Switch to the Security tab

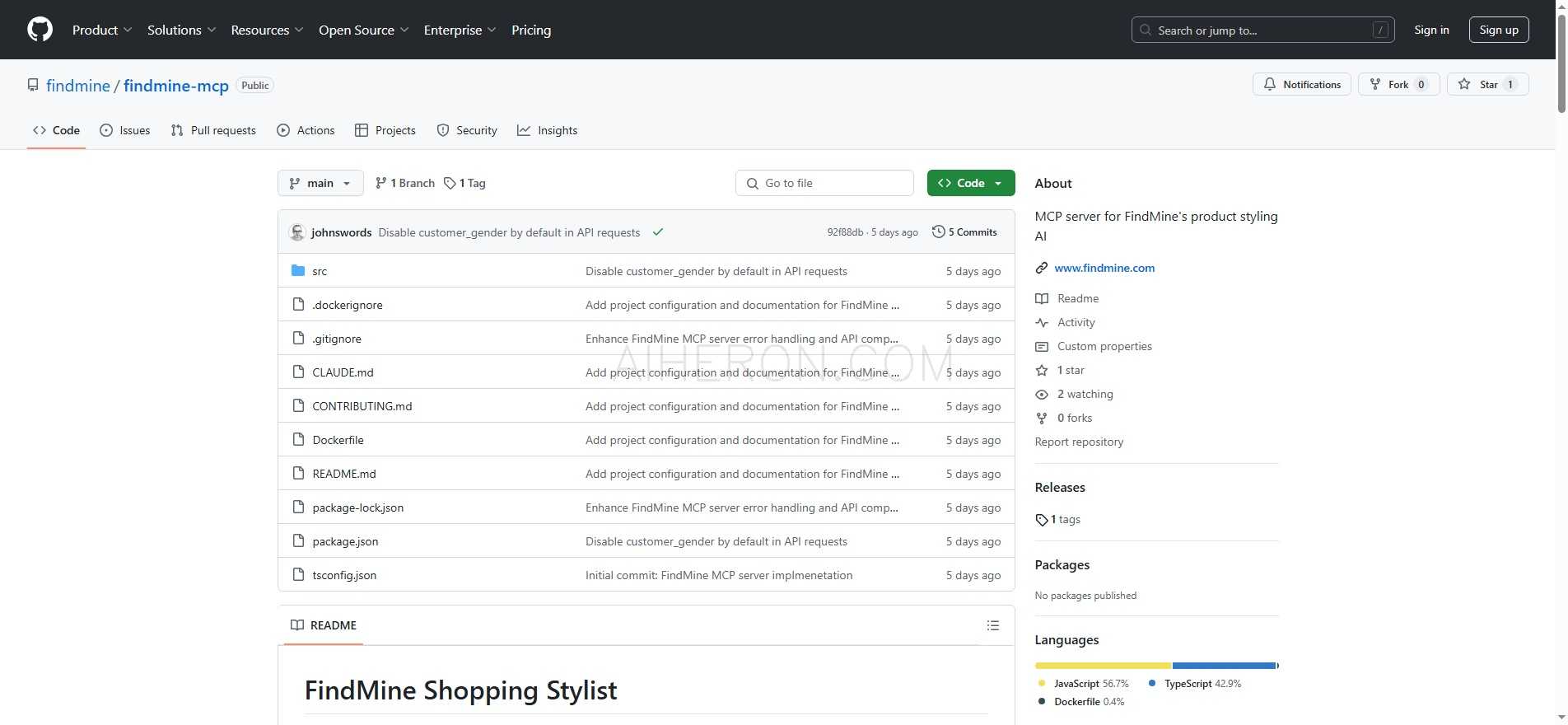(x=467, y=130)
